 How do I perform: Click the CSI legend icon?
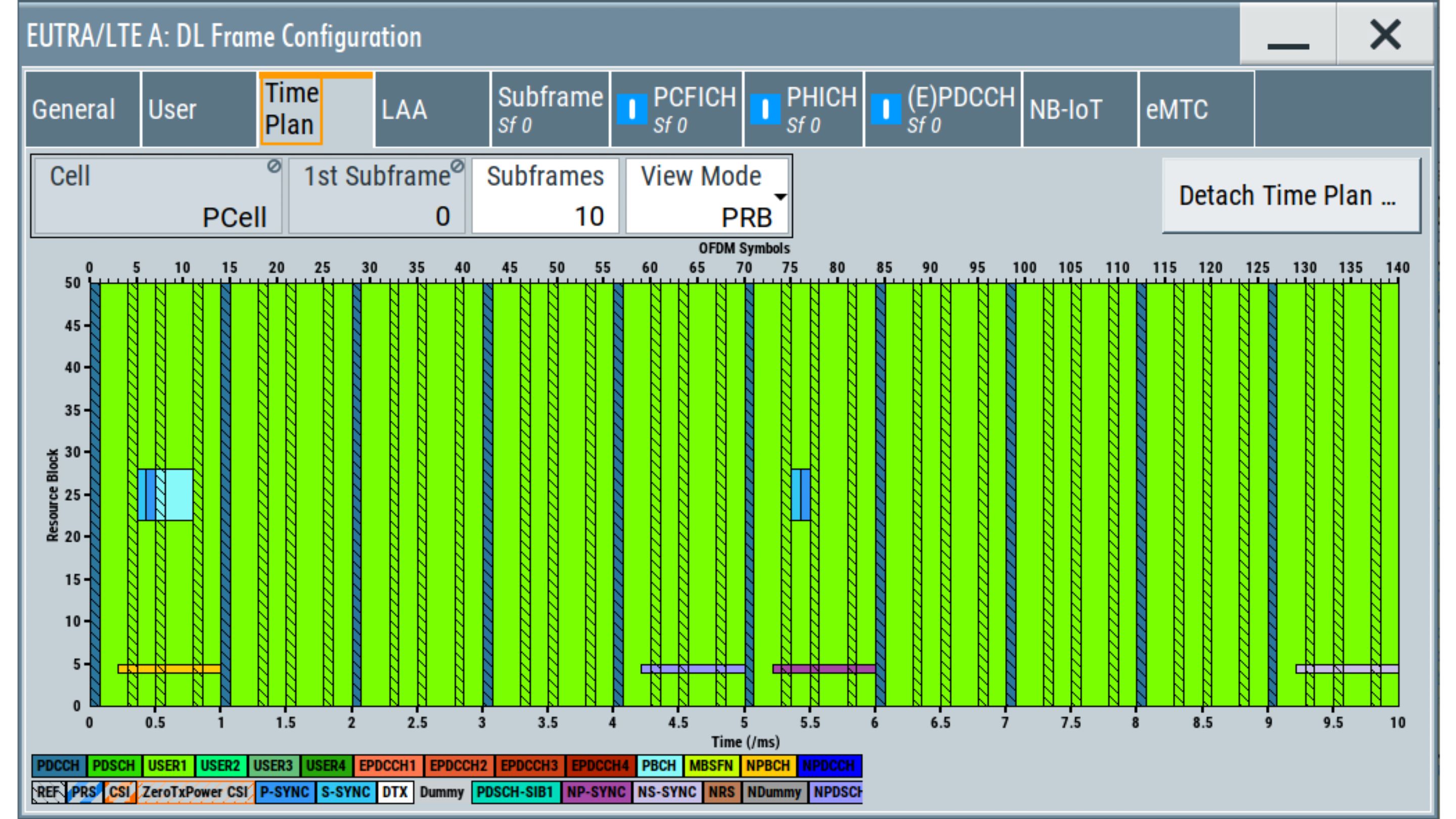pyautogui.click(x=120, y=792)
